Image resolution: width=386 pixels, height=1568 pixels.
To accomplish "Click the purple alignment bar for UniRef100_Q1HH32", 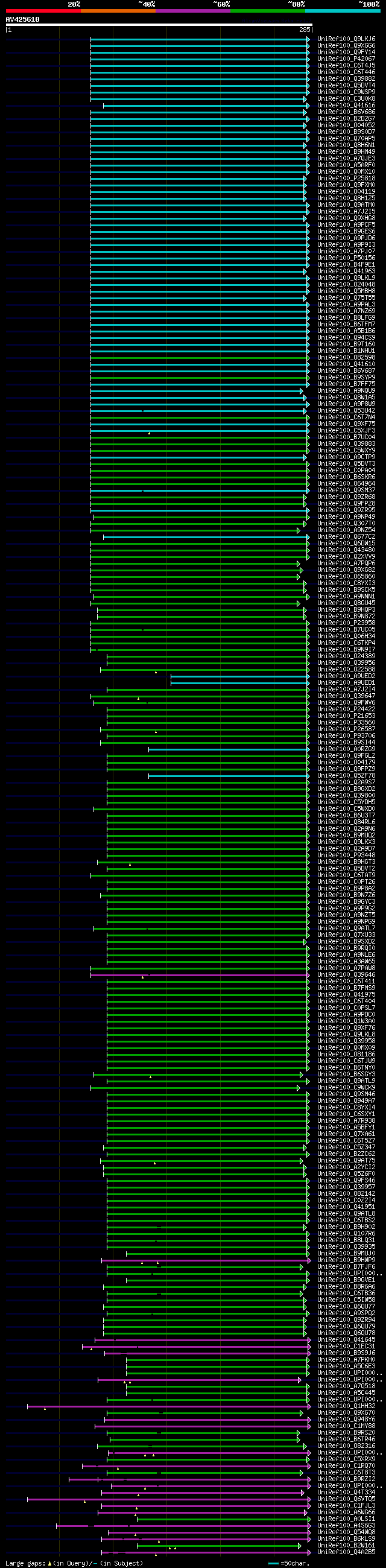I will coord(169,1408).
